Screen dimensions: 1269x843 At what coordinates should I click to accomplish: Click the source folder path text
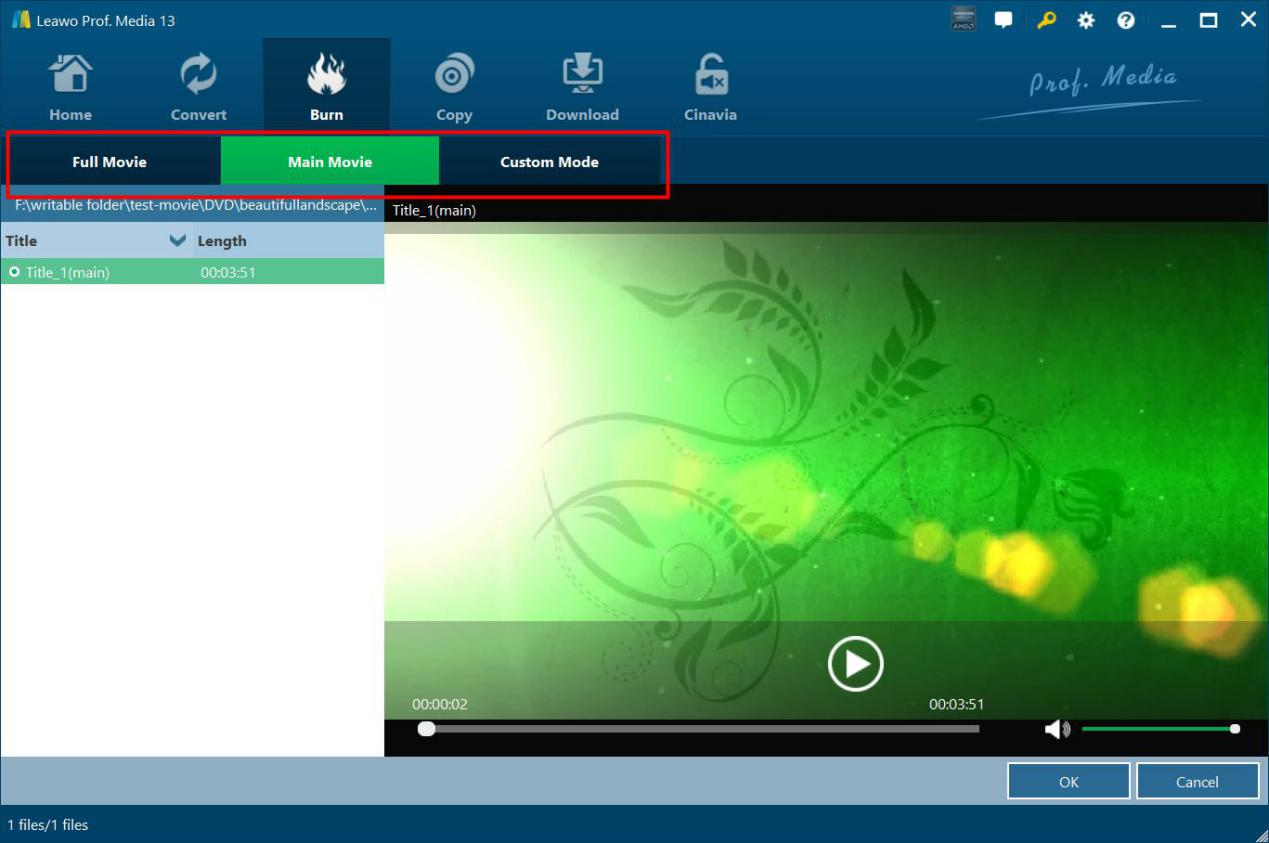[x=196, y=206]
